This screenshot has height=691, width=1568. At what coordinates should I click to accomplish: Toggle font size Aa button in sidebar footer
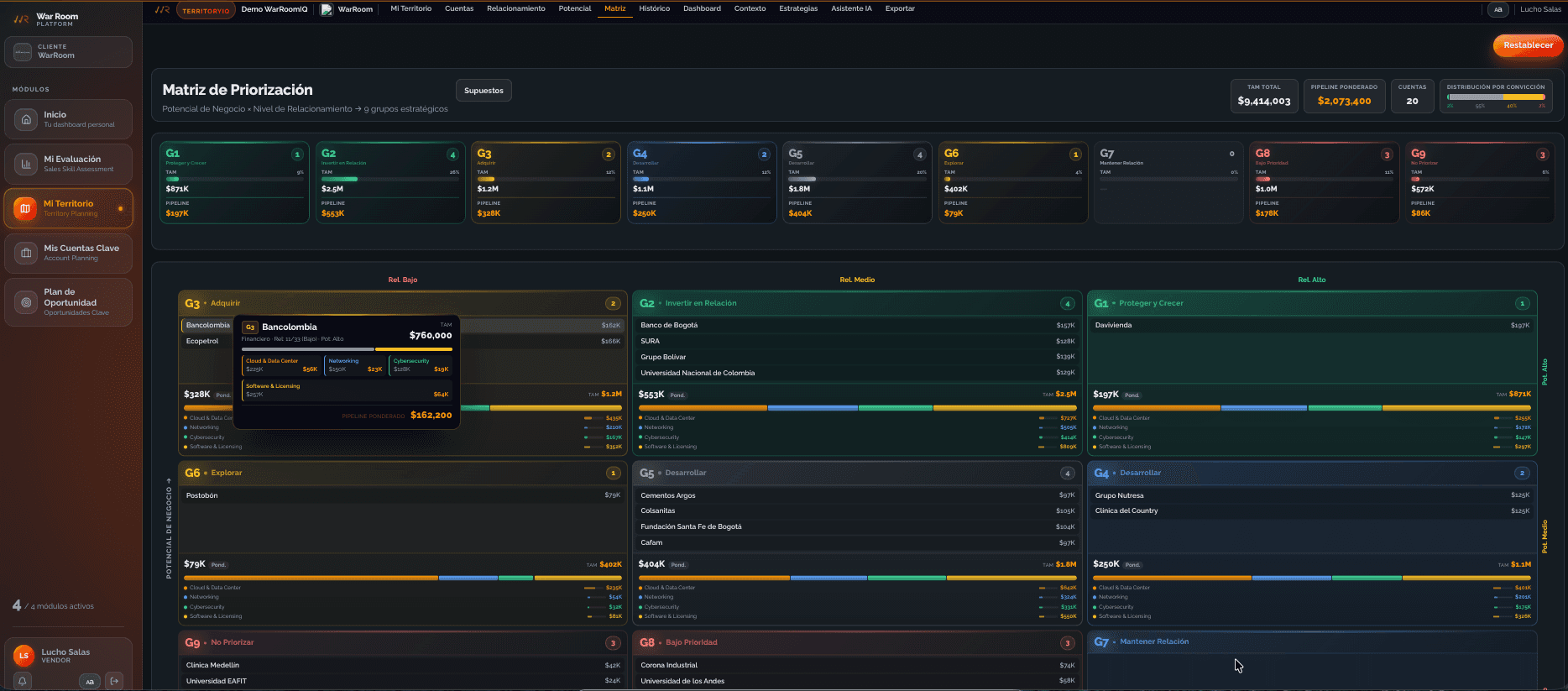pos(90,681)
